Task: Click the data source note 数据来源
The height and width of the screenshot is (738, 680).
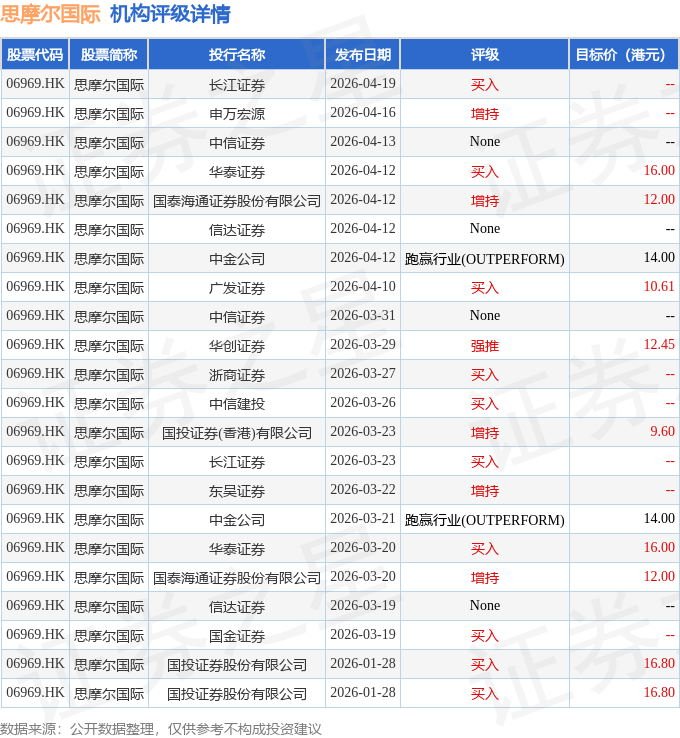Action: coord(160,729)
